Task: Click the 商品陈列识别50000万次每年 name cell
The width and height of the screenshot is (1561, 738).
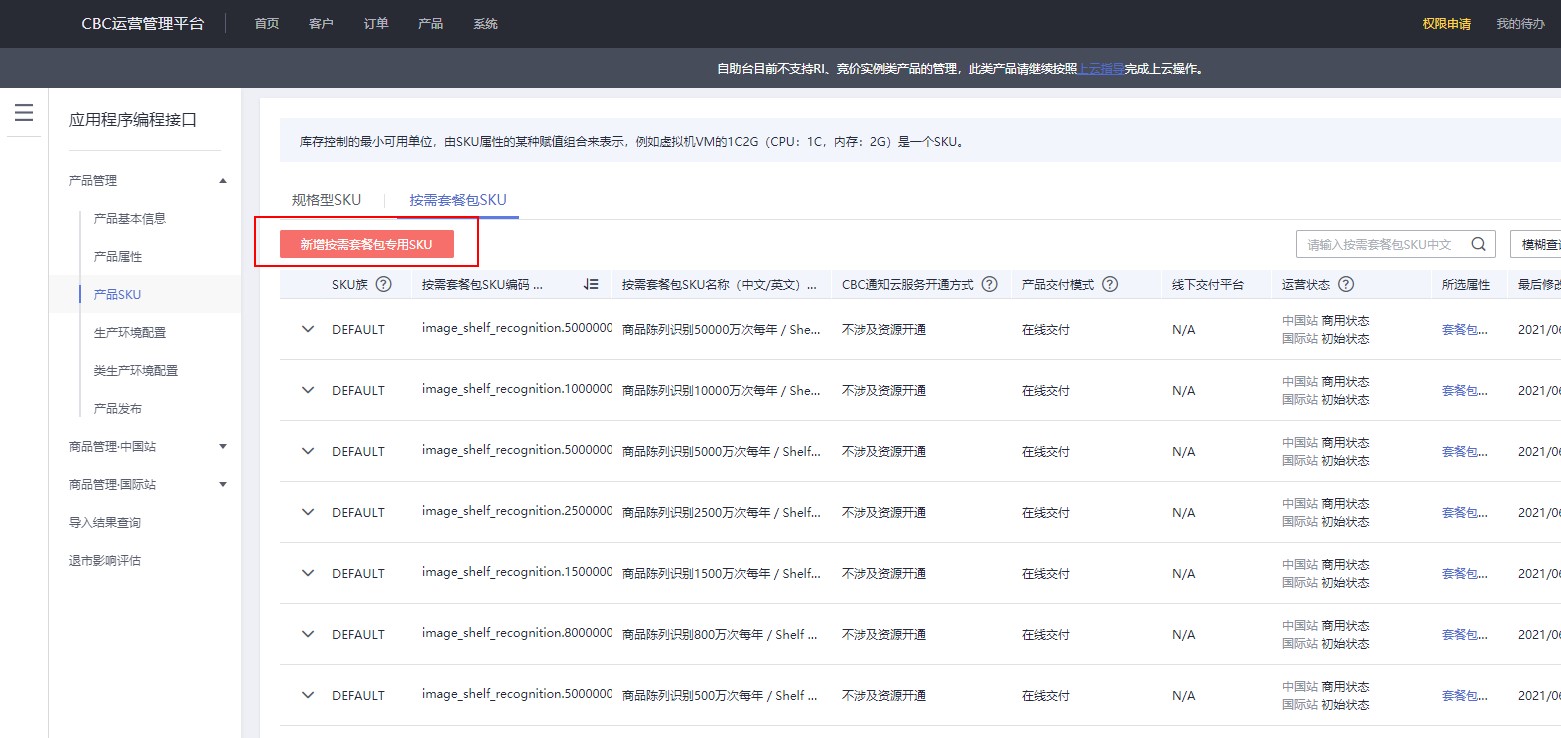Action: [721, 329]
